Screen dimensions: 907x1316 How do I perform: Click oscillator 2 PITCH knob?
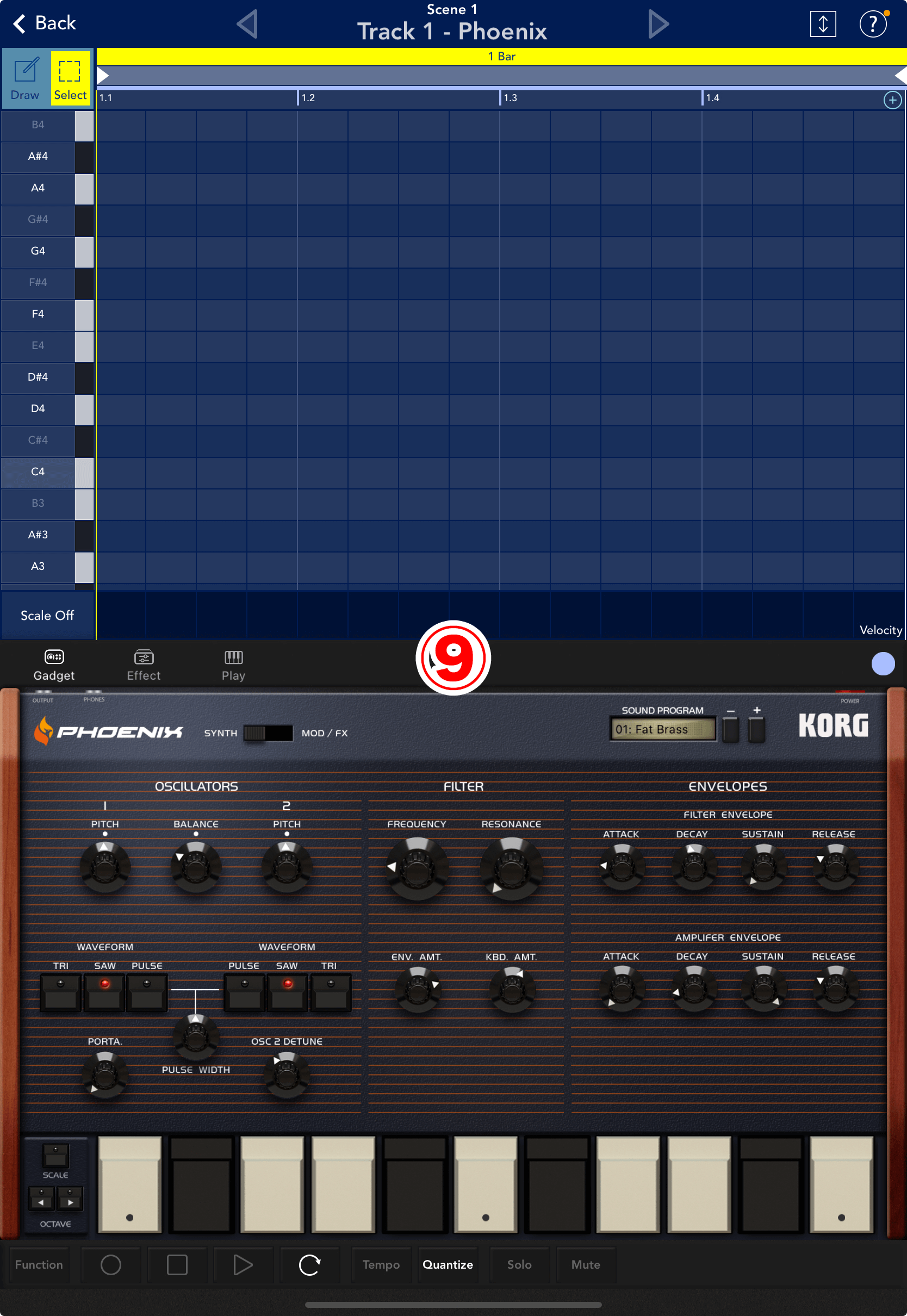point(287,867)
